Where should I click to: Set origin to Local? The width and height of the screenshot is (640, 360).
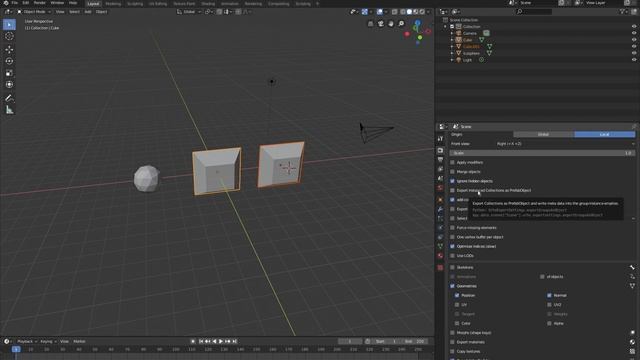(605, 134)
